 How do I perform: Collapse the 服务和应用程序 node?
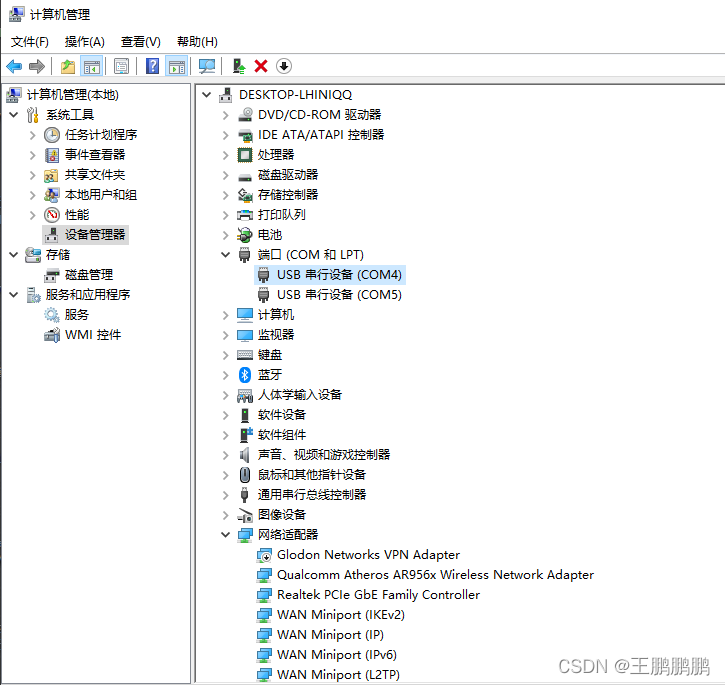(14, 294)
